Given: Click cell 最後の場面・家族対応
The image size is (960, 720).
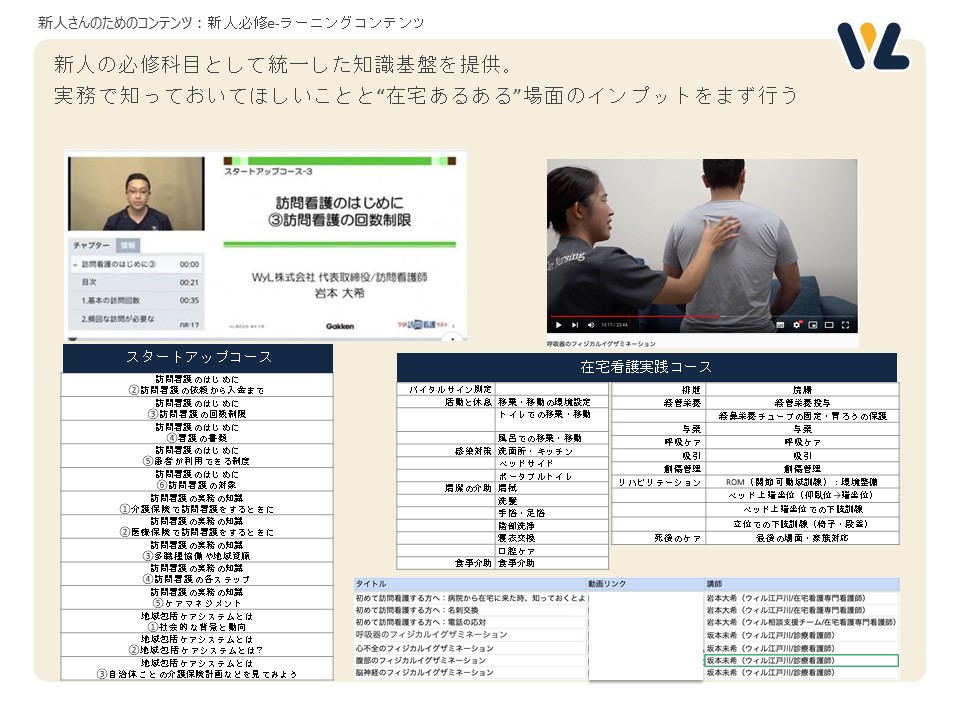Looking at the screenshot, I should pos(802,538).
